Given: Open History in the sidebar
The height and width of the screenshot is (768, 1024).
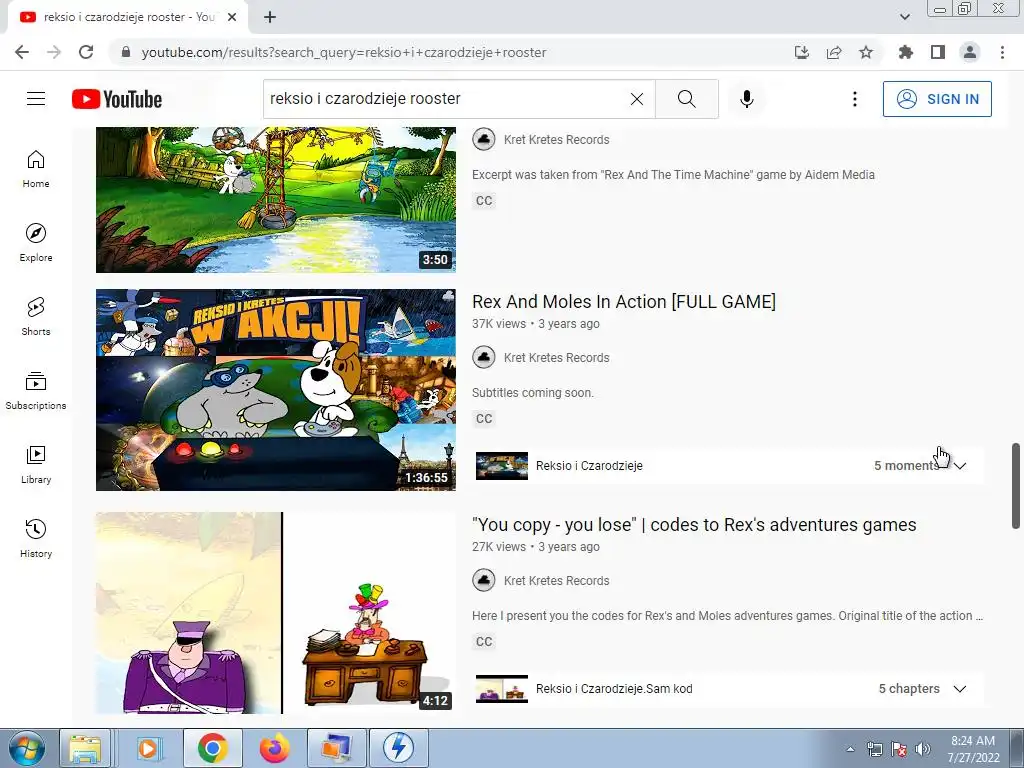Looking at the screenshot, I should coord(36,538).
